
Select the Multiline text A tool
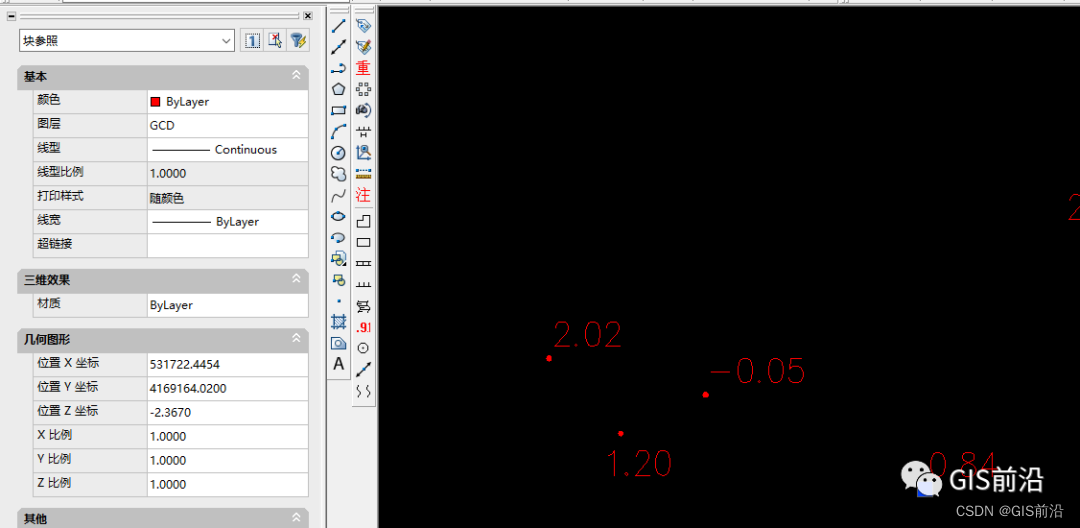point(338,363)
